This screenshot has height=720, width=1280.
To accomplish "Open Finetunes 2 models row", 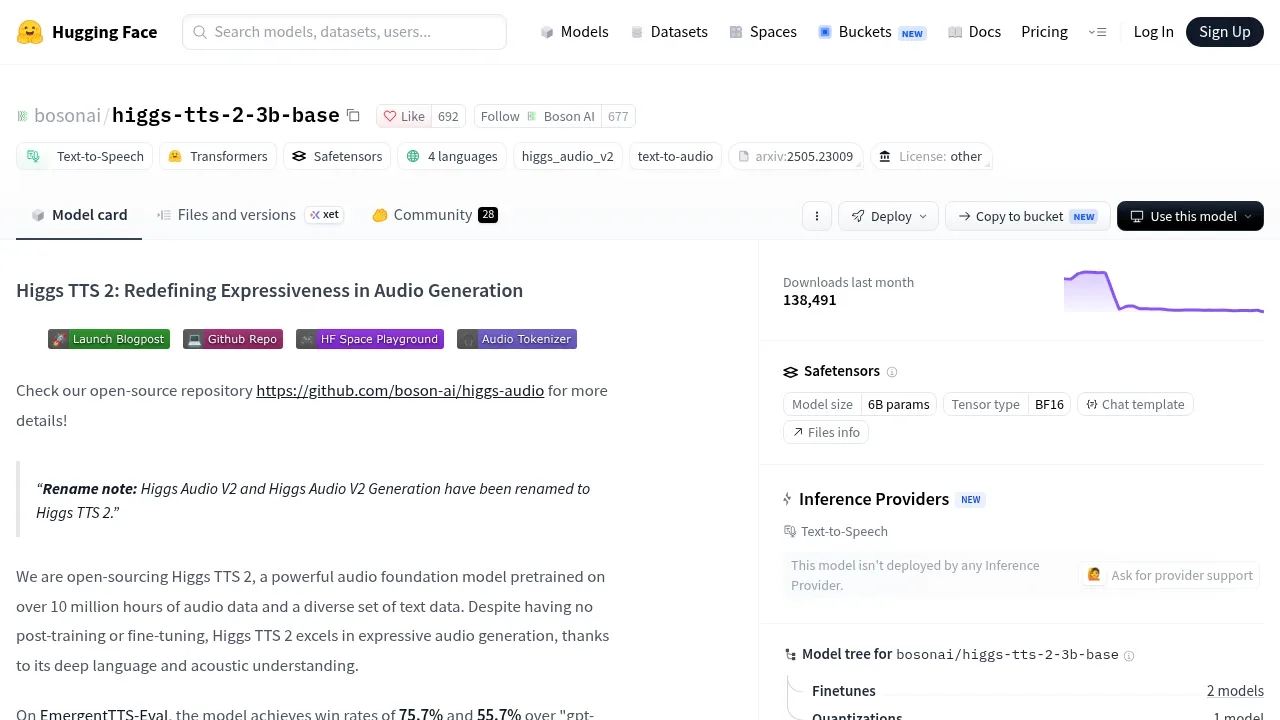I will click(1038, 691).
